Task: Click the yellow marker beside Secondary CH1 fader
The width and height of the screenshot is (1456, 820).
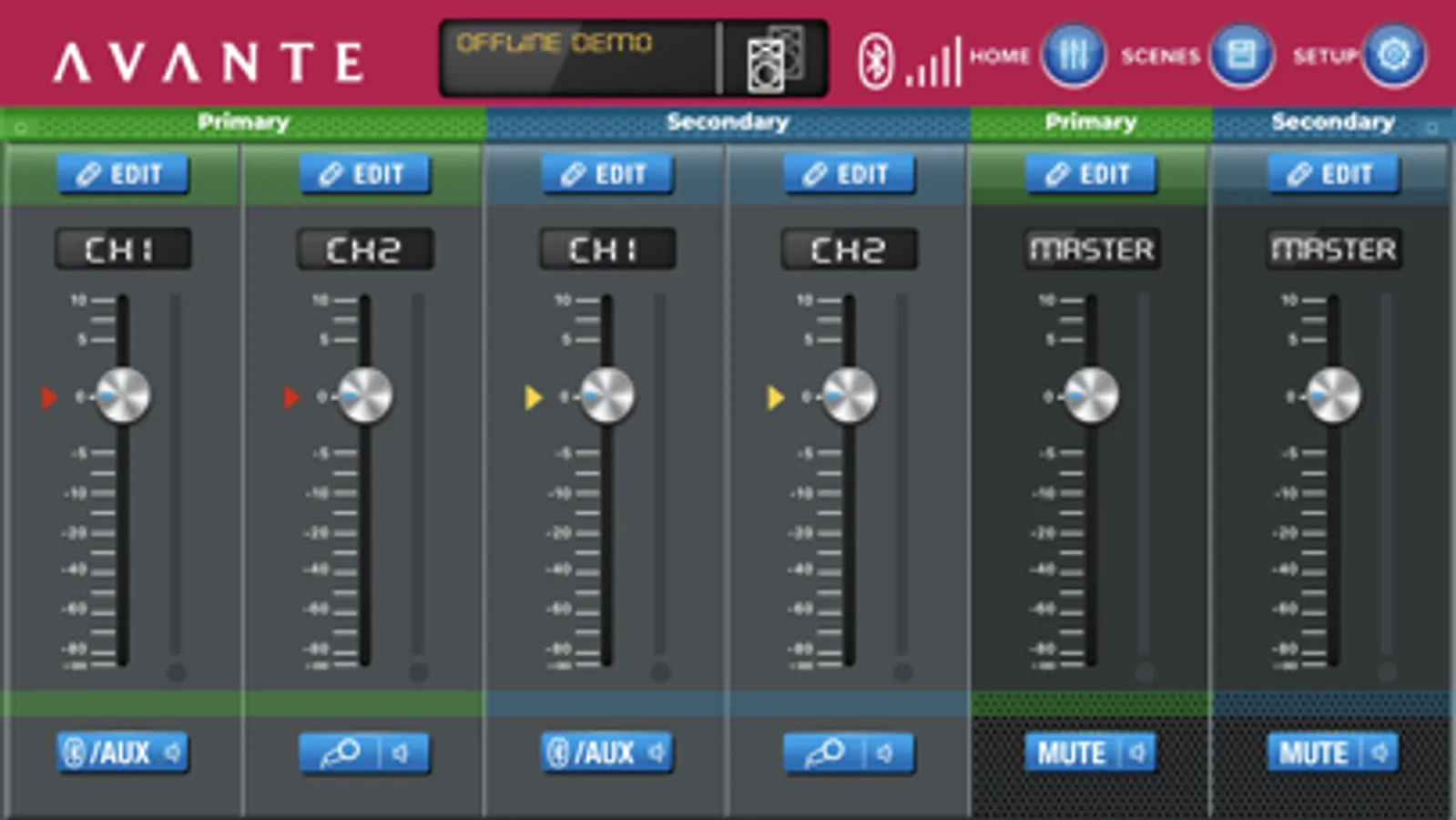Action: click(534, 397)
